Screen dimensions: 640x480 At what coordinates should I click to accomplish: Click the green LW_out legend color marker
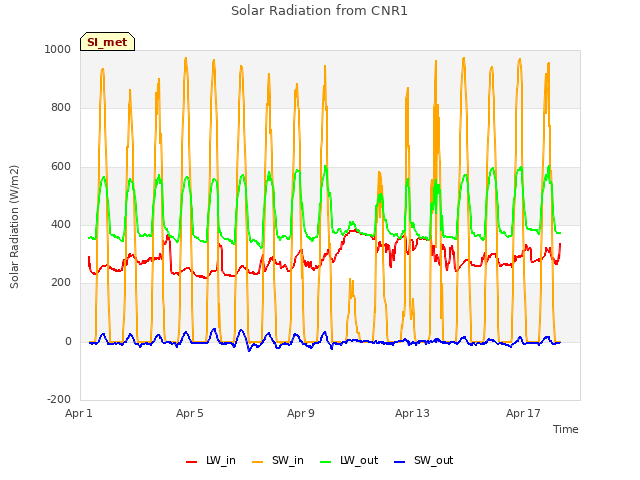pyautogui.click(x=325, y=462)
